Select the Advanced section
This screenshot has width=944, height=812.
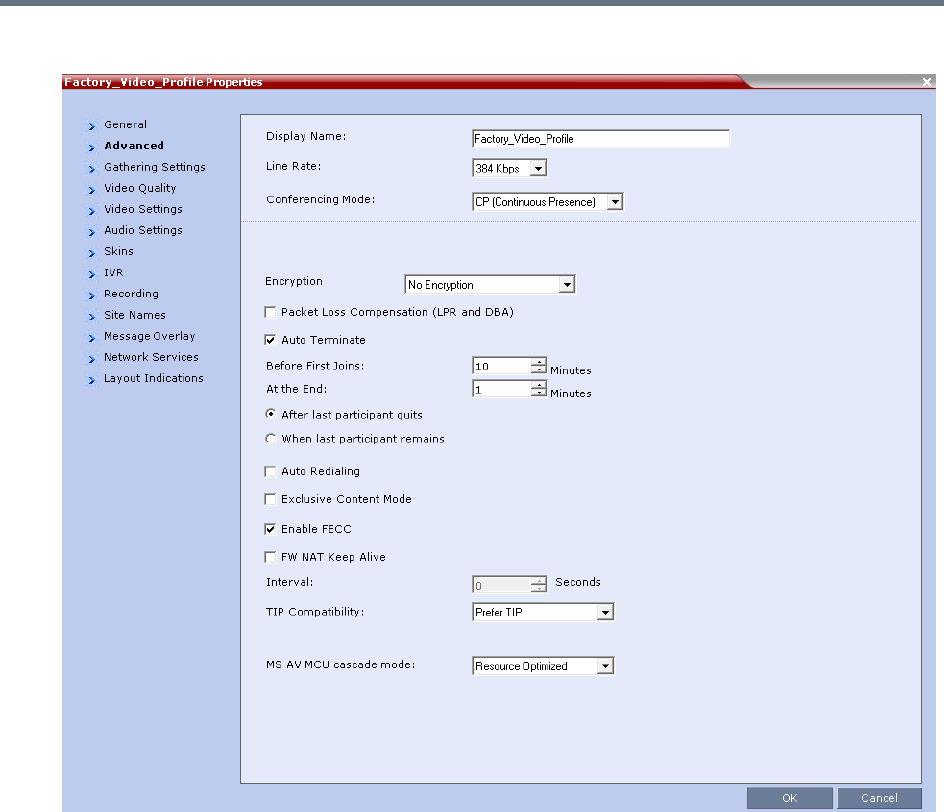(134, 146)
